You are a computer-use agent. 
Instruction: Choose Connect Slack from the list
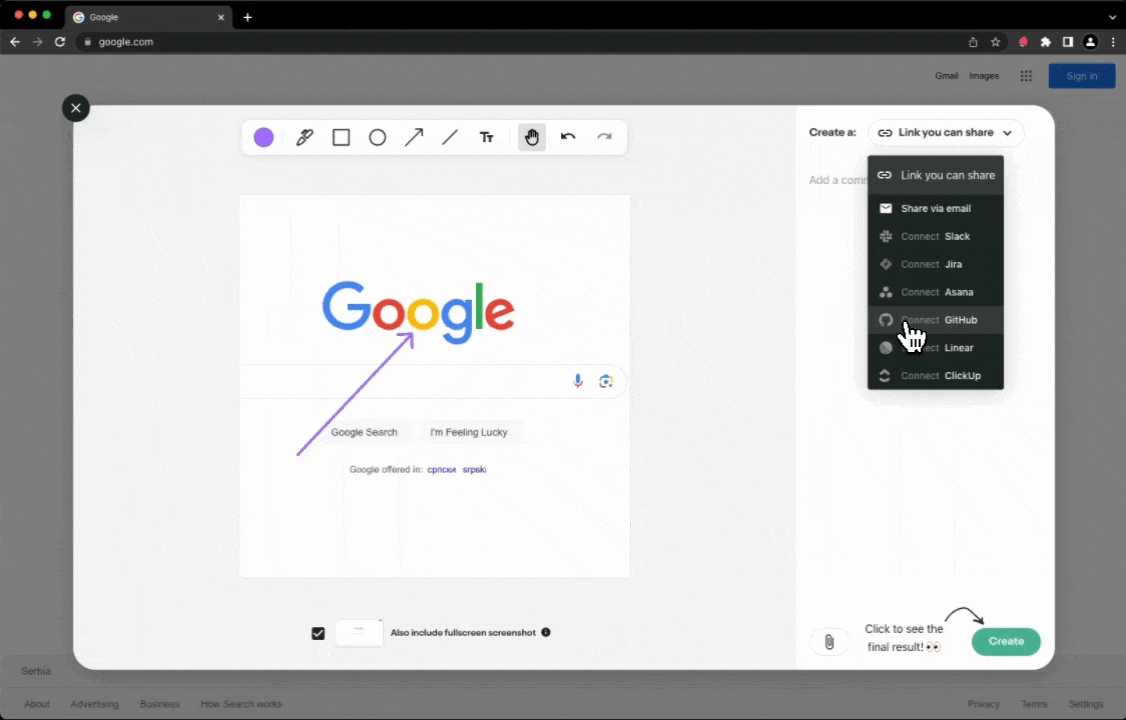935,237
